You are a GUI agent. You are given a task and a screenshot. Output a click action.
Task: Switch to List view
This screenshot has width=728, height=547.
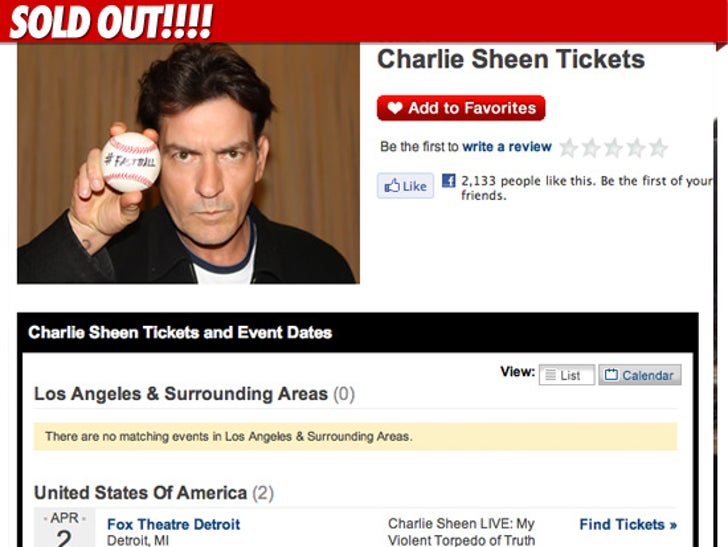click(x=566, y=375)
